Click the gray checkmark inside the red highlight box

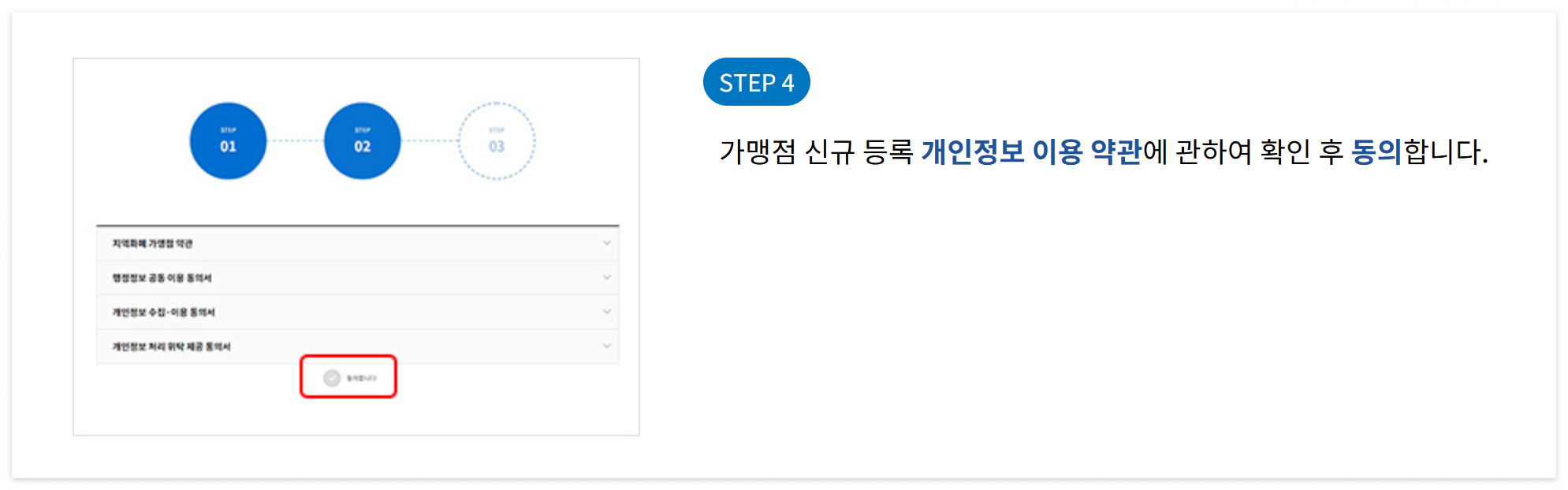[332, 377]
